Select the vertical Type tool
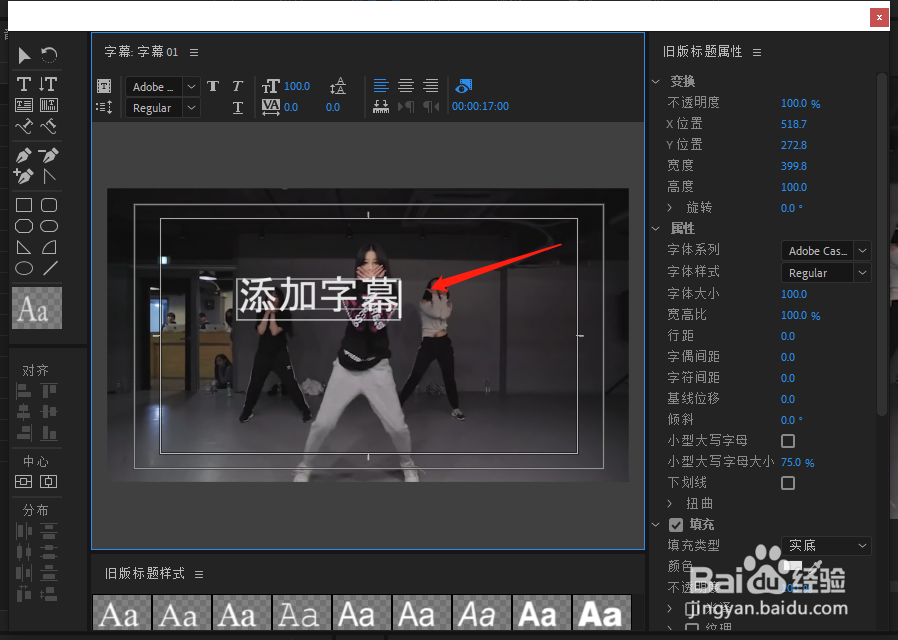The width and height of the screenshot is (898, 640). point(47,84)
